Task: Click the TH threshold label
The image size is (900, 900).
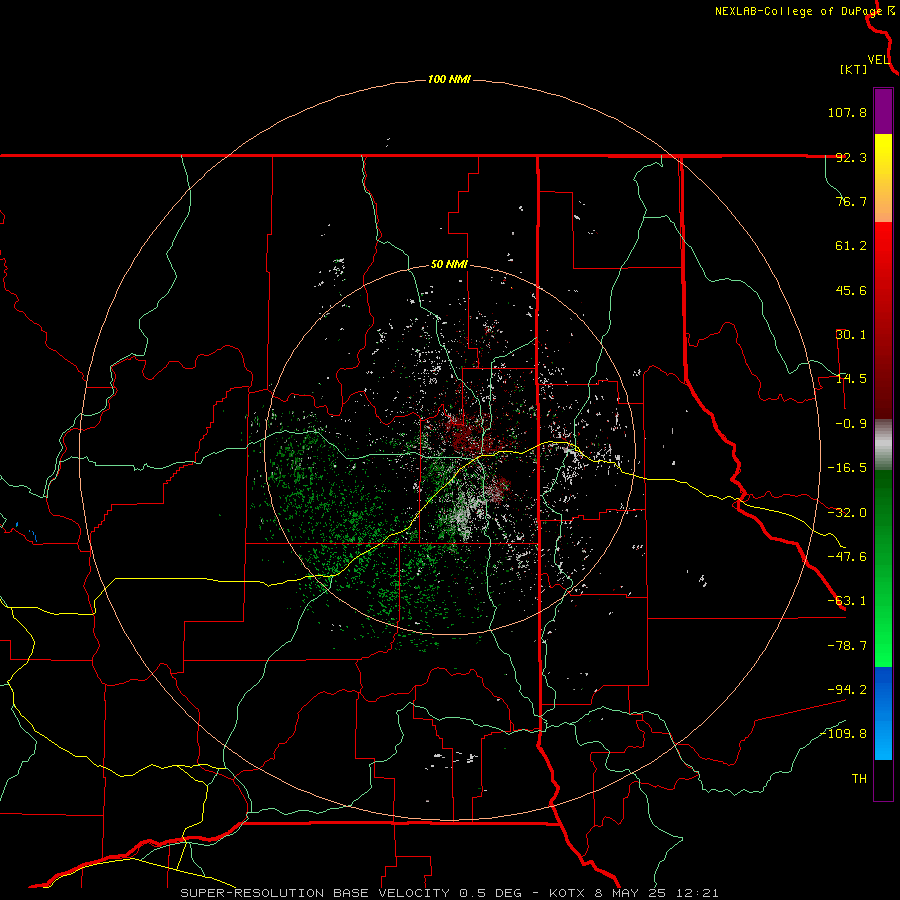Action: pyautogui.click(x=859, y=779)
